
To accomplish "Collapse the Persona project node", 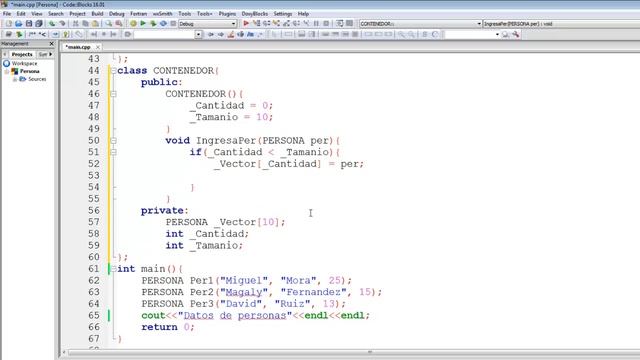I will pyautogui.click(x=7, y=71).
